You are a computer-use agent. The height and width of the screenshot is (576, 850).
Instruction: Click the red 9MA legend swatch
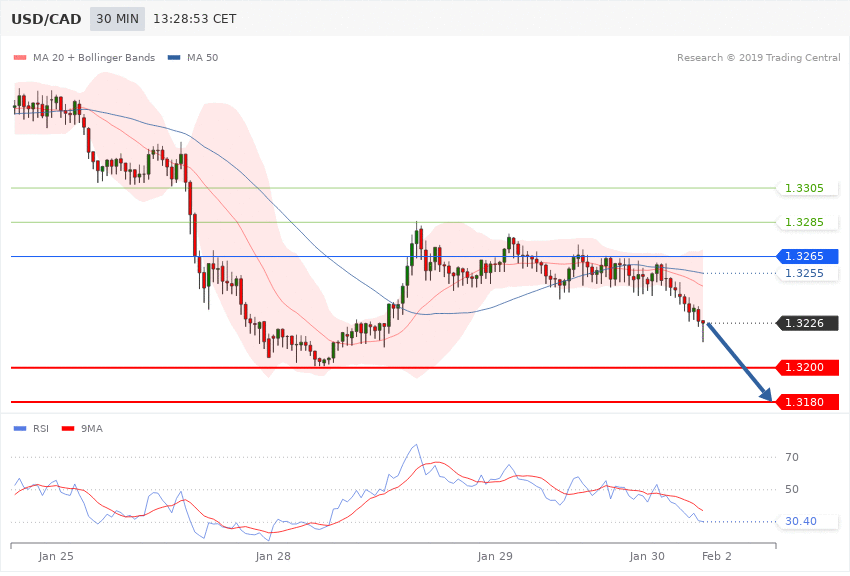pos(68,429)
